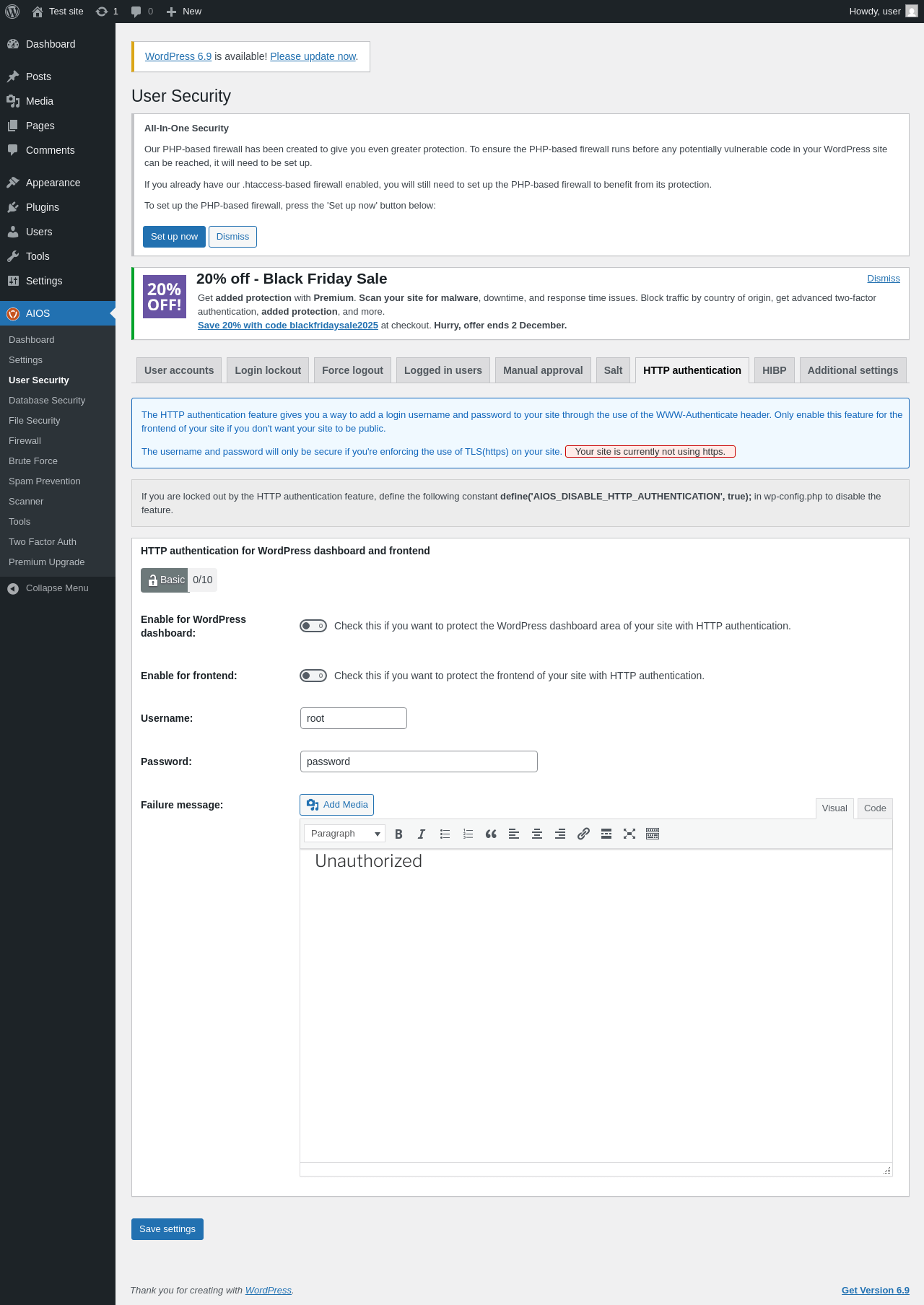The image size is (924, 1305).
Task: Toggle bold formatting in the editor
Action: click(398, 834)
